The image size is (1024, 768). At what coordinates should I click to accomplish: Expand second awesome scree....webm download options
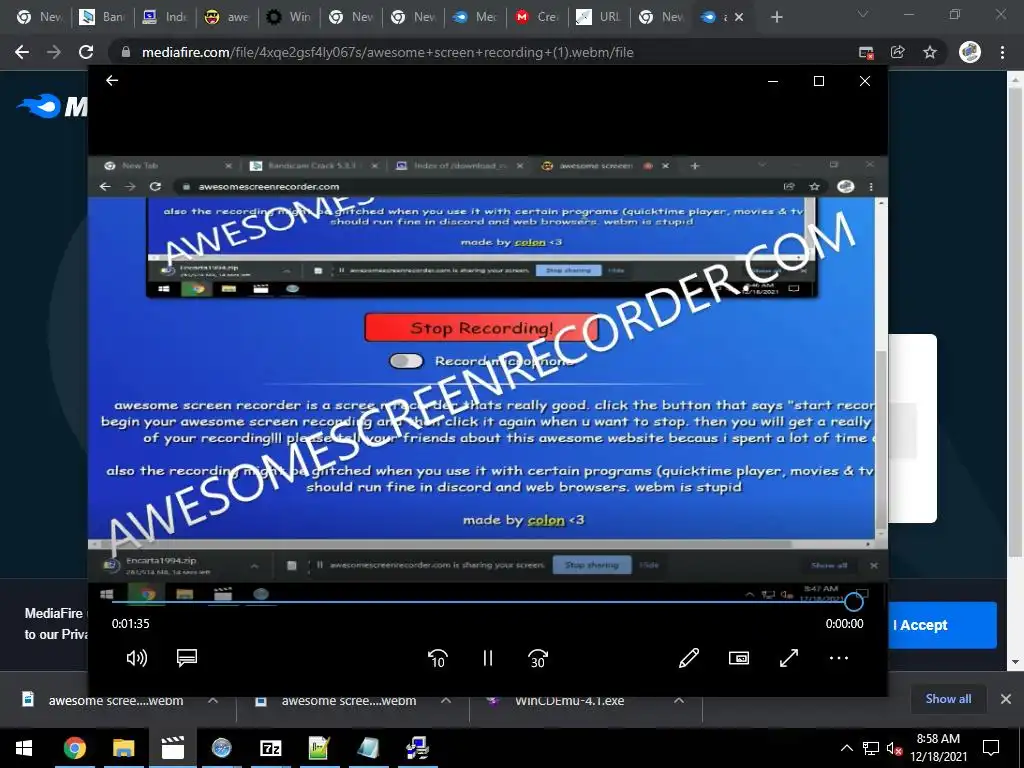point(445,700)
